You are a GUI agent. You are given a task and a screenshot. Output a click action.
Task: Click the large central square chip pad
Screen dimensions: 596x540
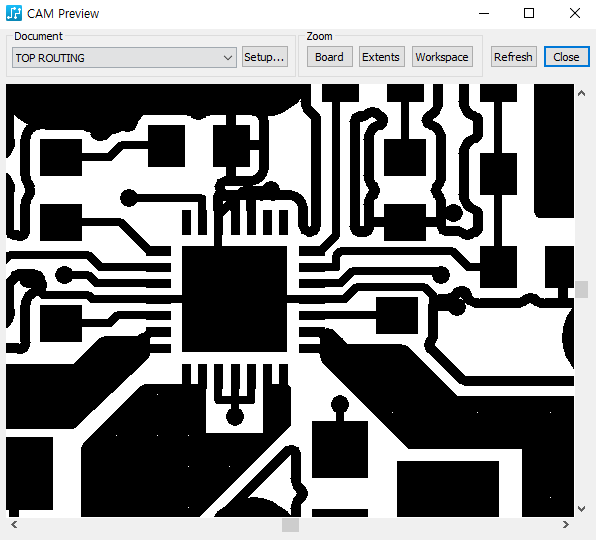pos(235,299)
